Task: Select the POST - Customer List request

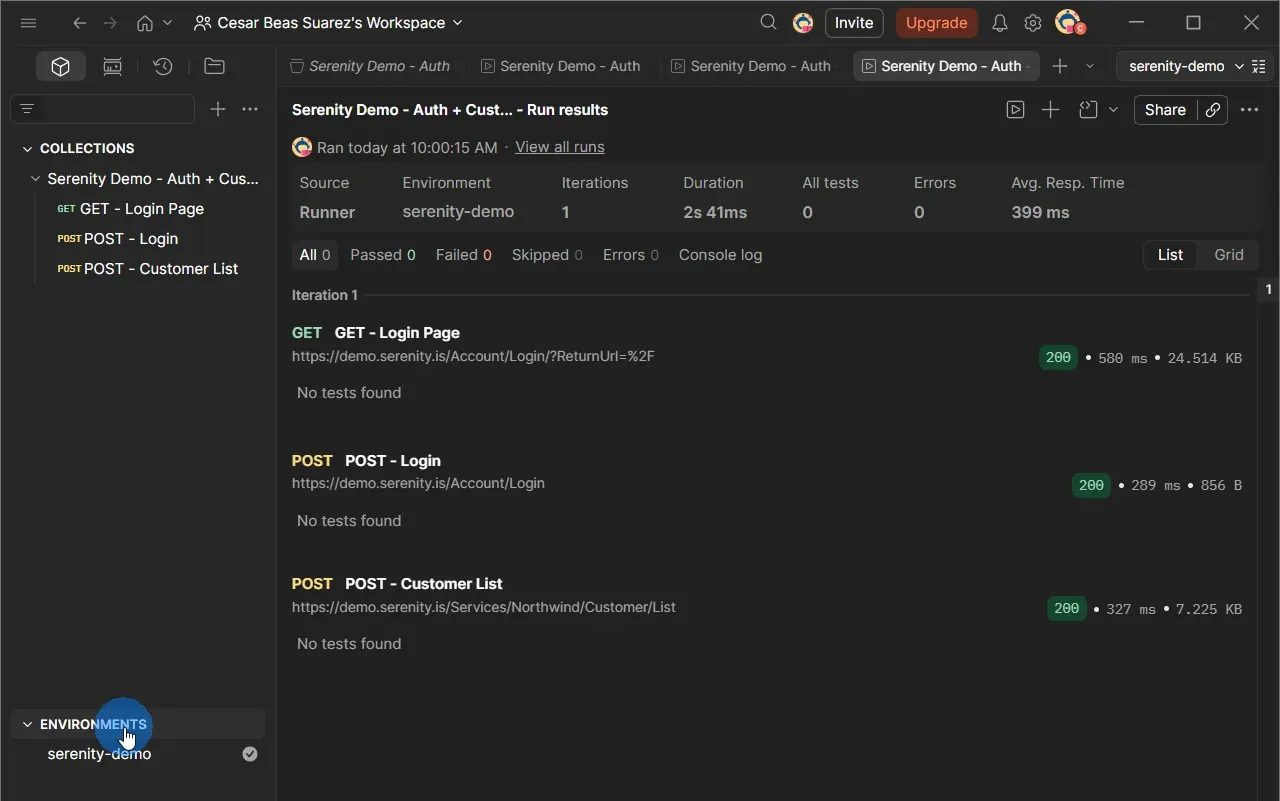Action: pyautogui.click(x=158, y=268)
